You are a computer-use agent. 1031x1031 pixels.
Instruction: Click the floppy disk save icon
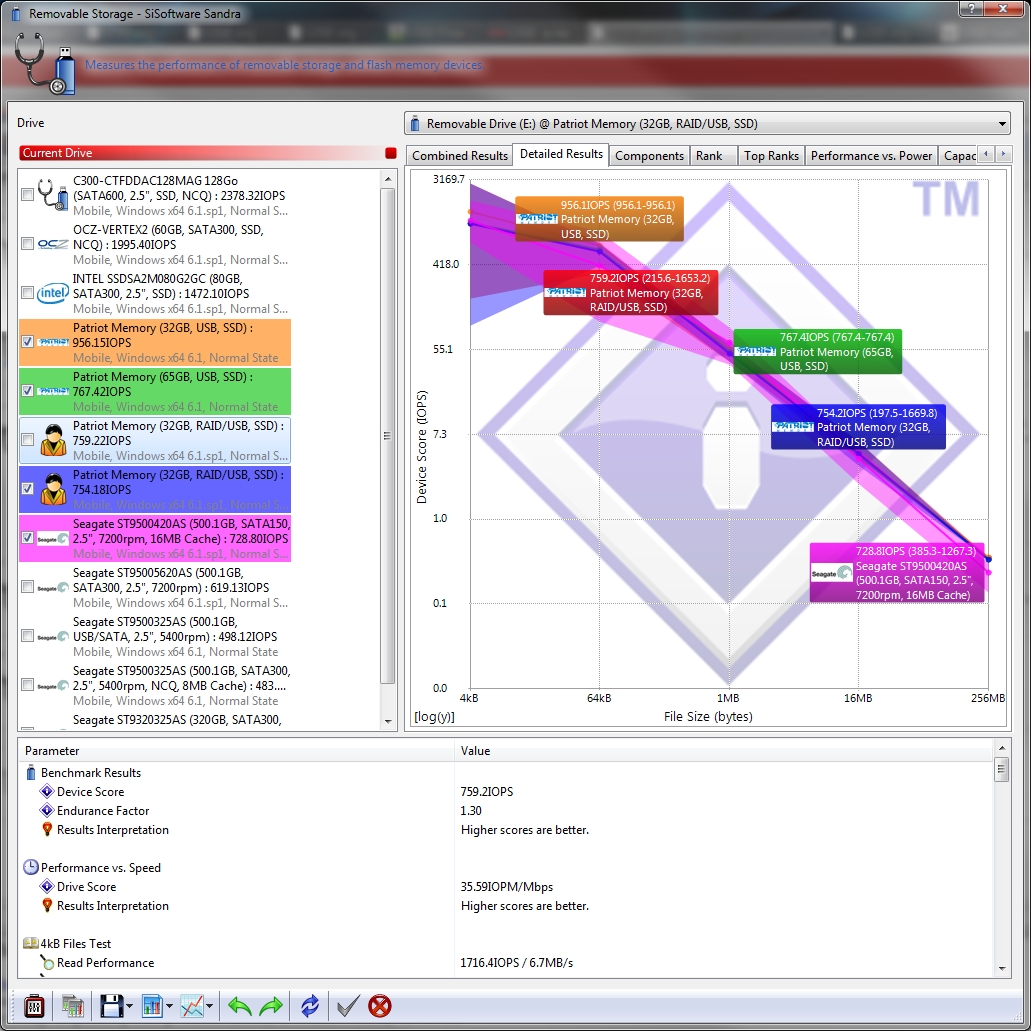(111, 1006)
